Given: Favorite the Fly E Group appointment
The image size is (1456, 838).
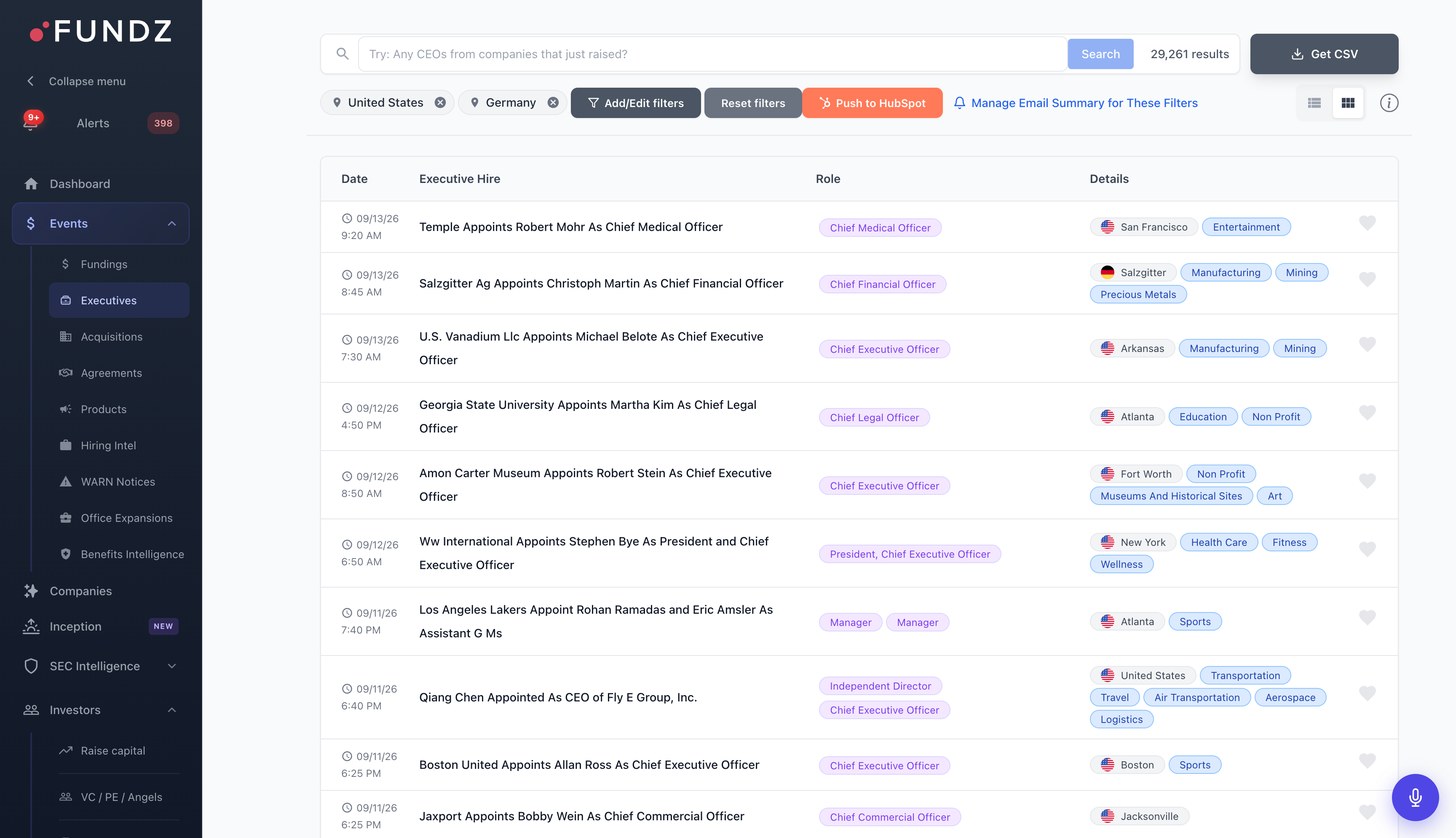Looking at the screenshot, I should (x=1367, y=693).
